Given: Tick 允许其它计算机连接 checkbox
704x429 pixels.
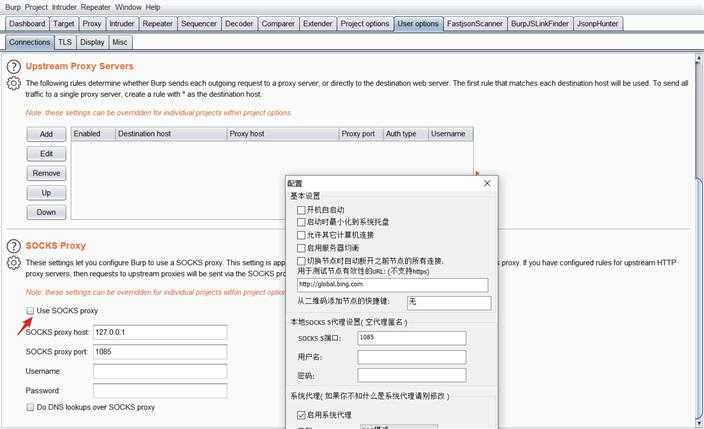Looking at the screenshot, I should tap(301, 235).
